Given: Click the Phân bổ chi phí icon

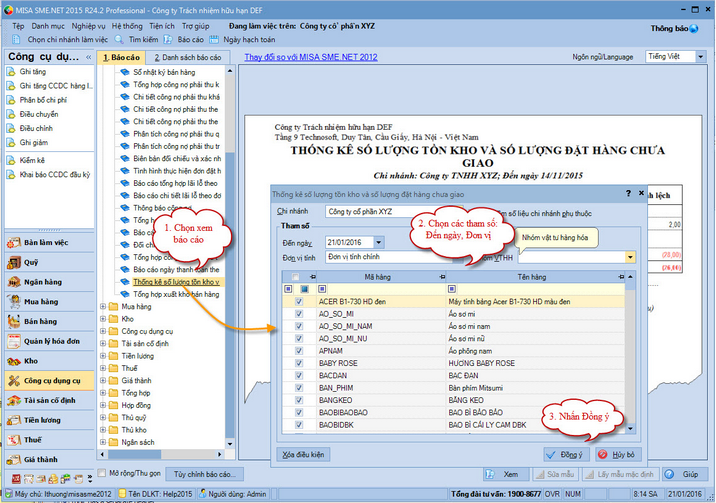Looking at the screenshot, I should click(x=11, y=100).
